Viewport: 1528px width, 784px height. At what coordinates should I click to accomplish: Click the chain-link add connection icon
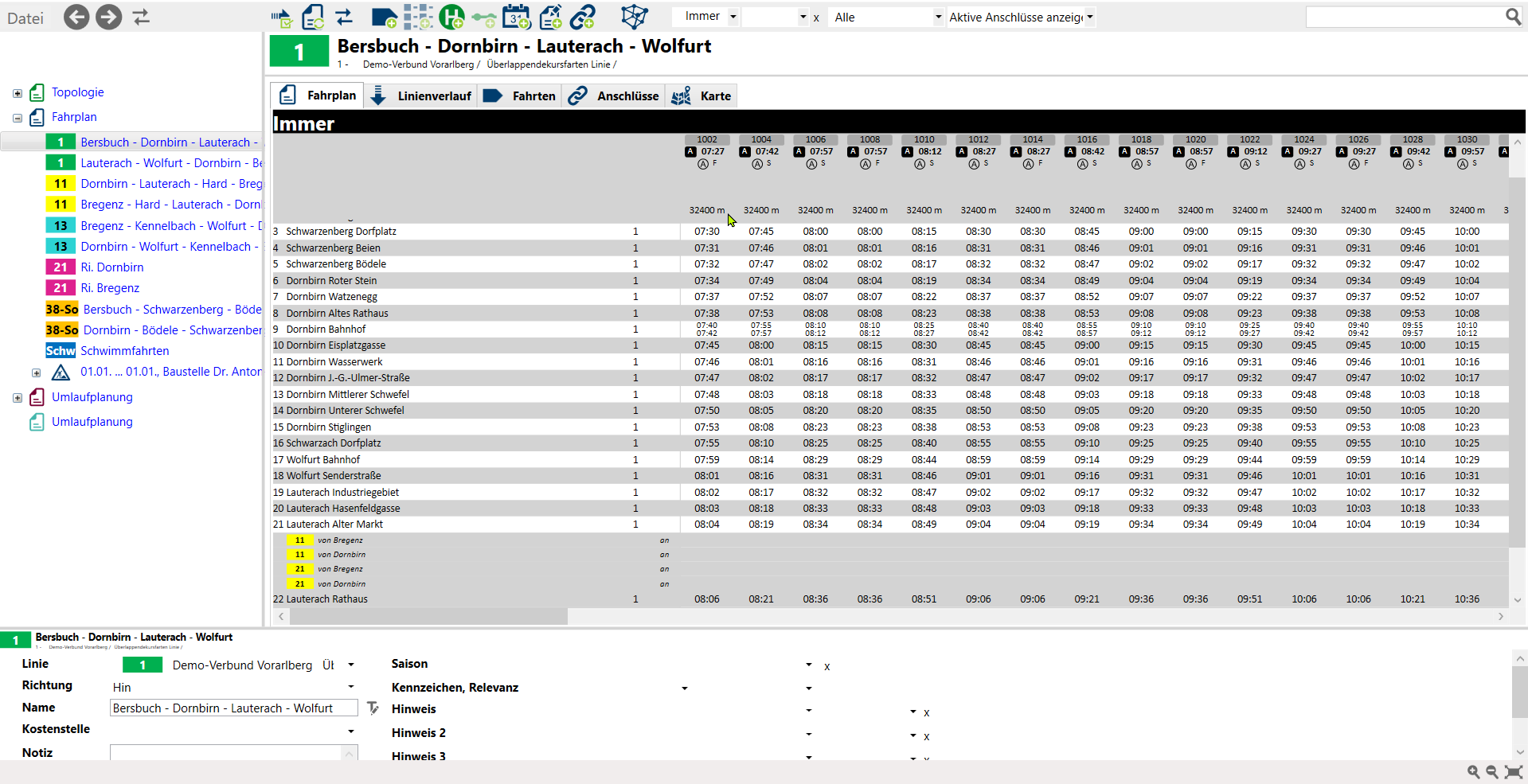(583, 17)
